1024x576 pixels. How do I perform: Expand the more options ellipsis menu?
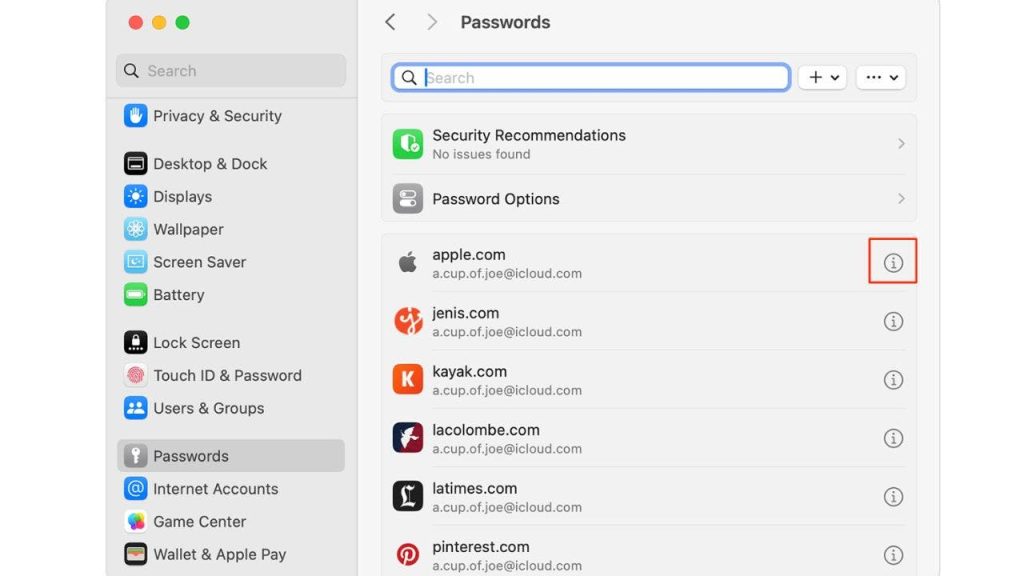click(x=880, y=77)
